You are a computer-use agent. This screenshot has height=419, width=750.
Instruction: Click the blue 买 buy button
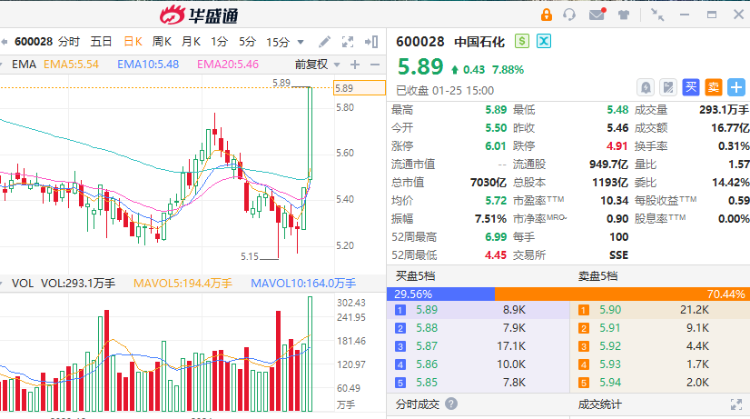coord(691,87)
